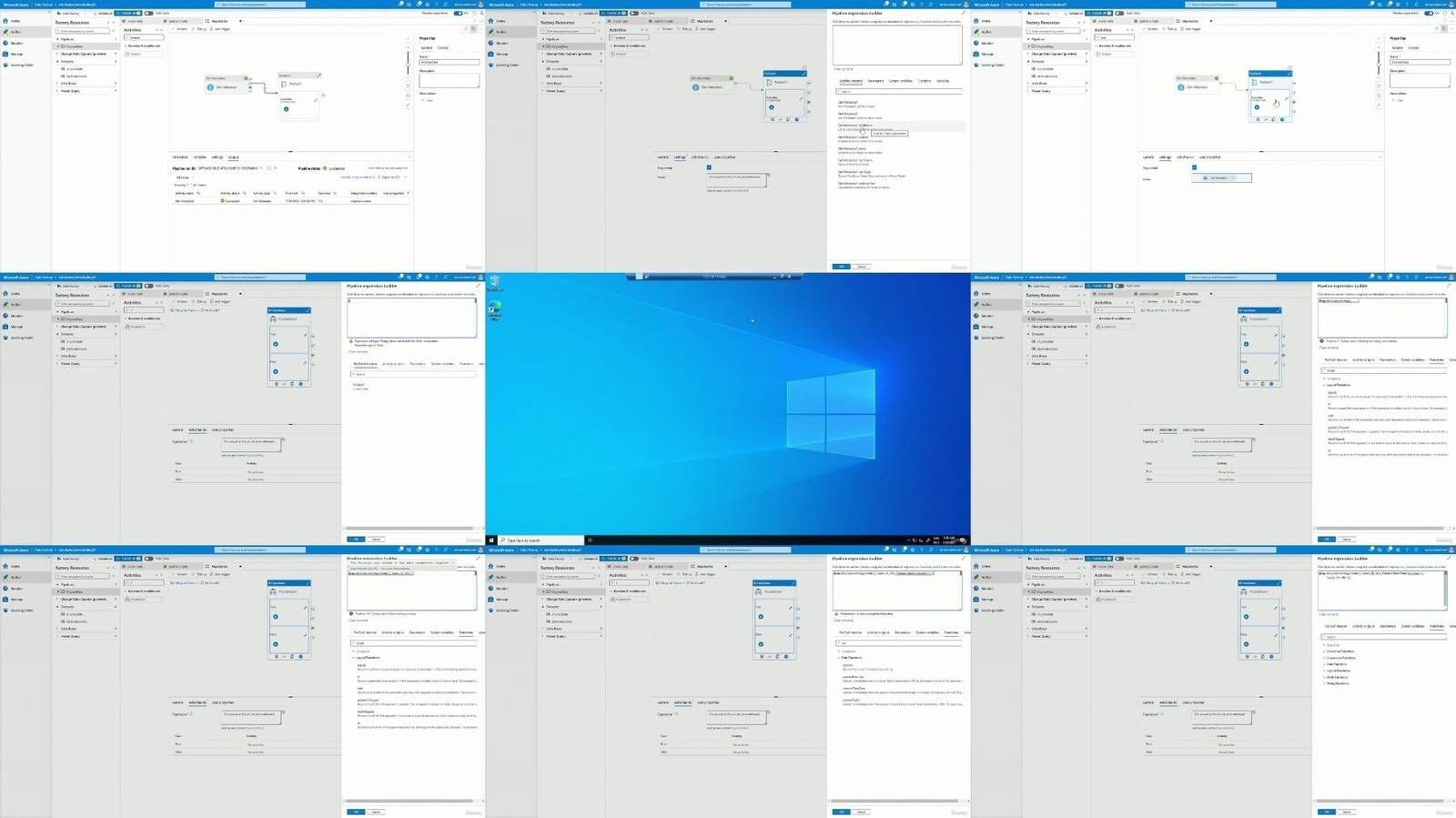The image size is (1456, 818).
Task: Open Microsoft Edge shortcut on center desktop
Action: 494,311
